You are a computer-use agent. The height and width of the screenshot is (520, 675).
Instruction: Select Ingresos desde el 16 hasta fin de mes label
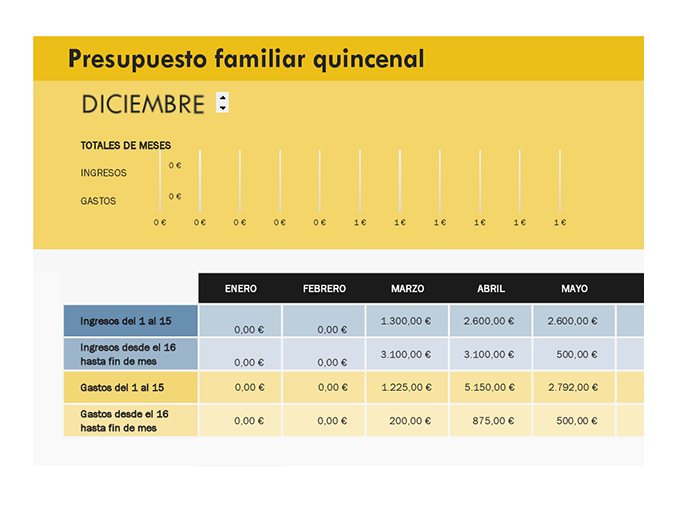pyautogui.click(x=131, y=354)
